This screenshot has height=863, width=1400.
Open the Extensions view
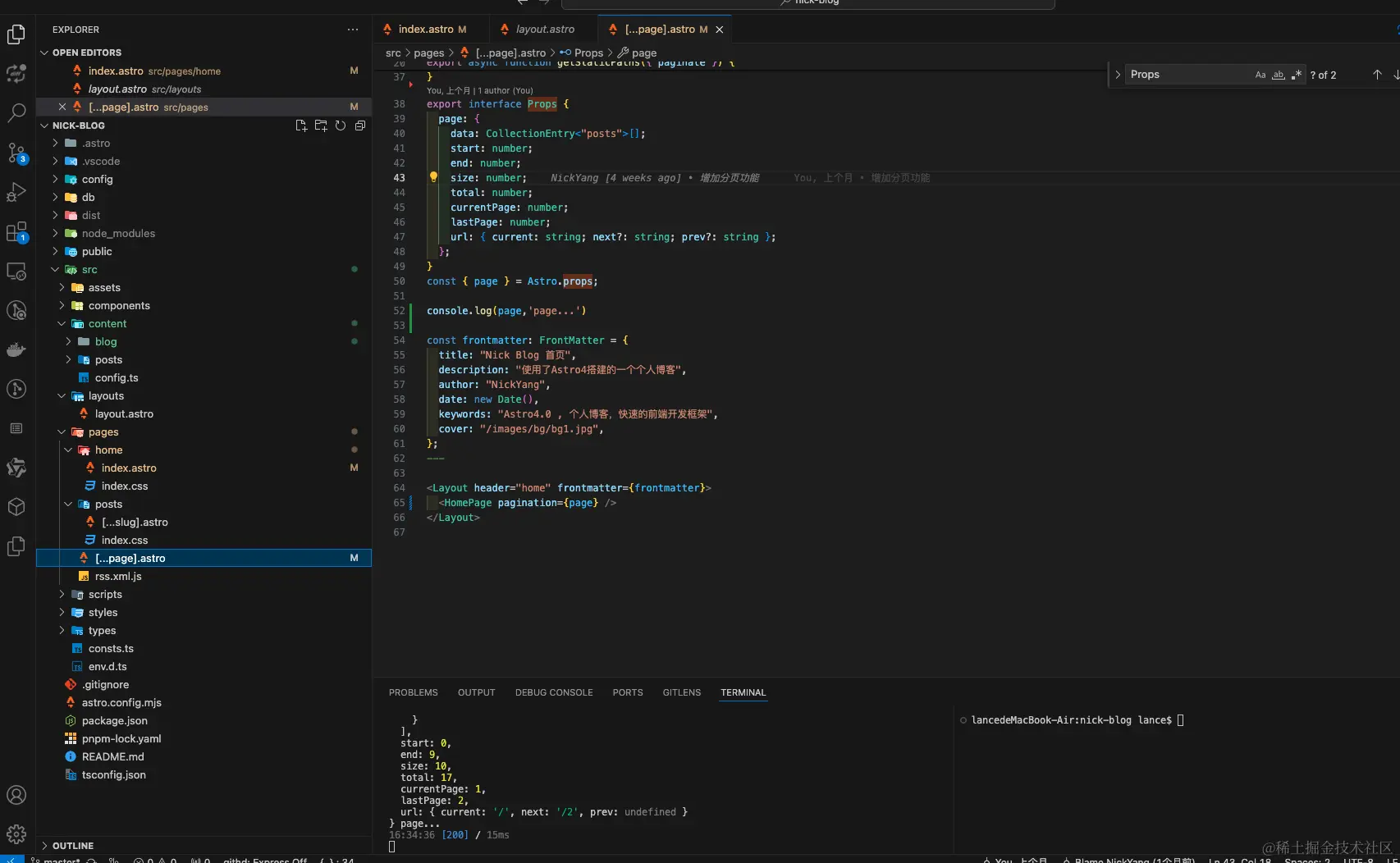pyautogui.click(x=16, y=232)
